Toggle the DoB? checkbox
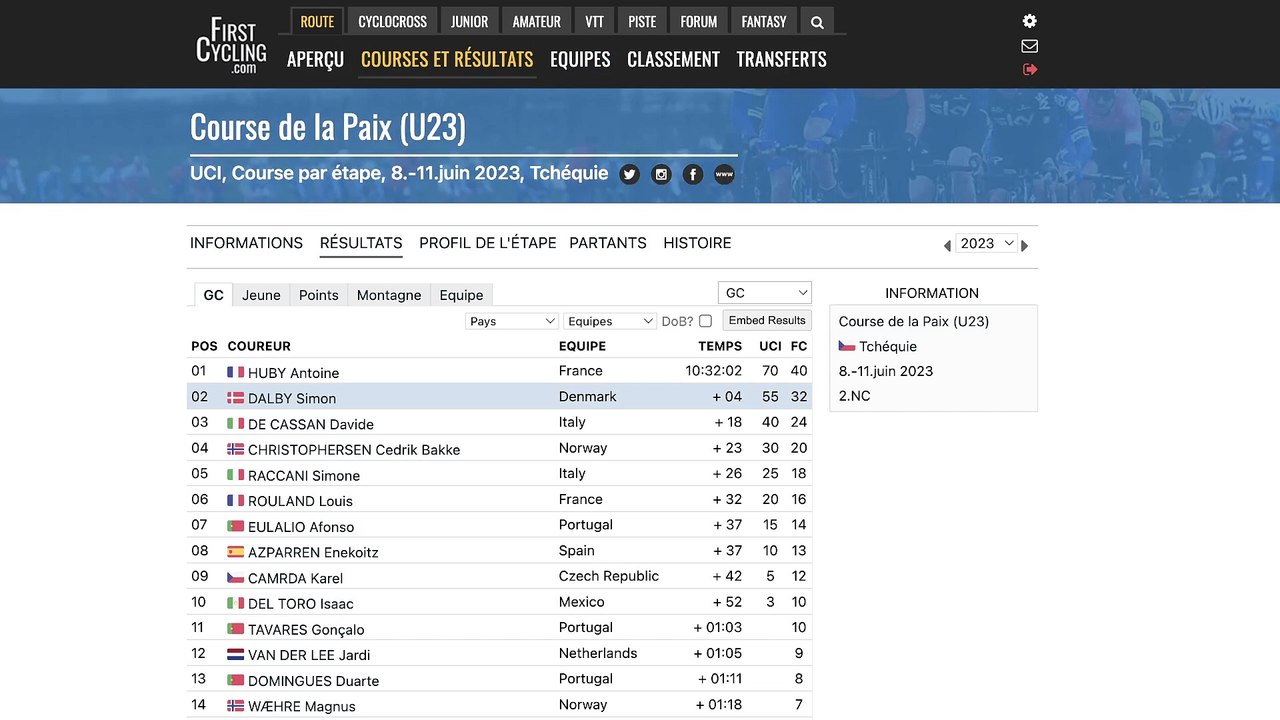1280x720 pixels. [705, 321]
